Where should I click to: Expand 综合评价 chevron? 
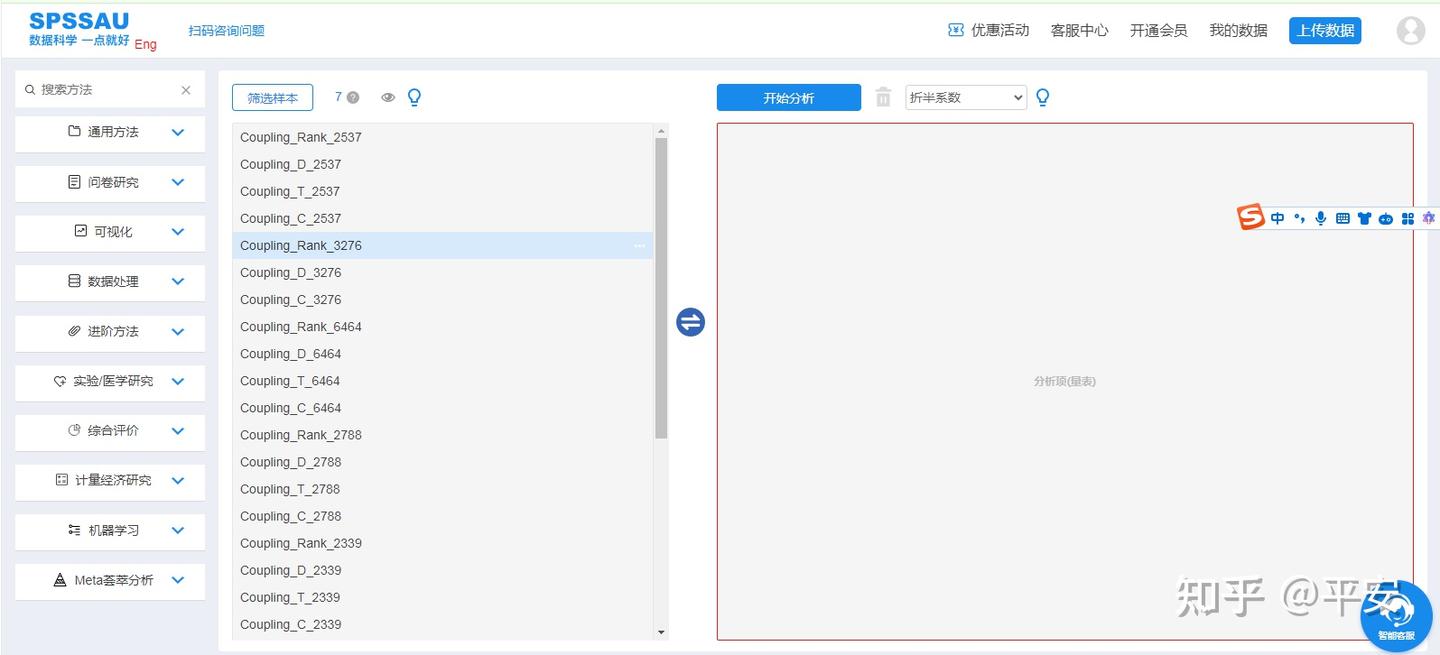pos(178,431)
